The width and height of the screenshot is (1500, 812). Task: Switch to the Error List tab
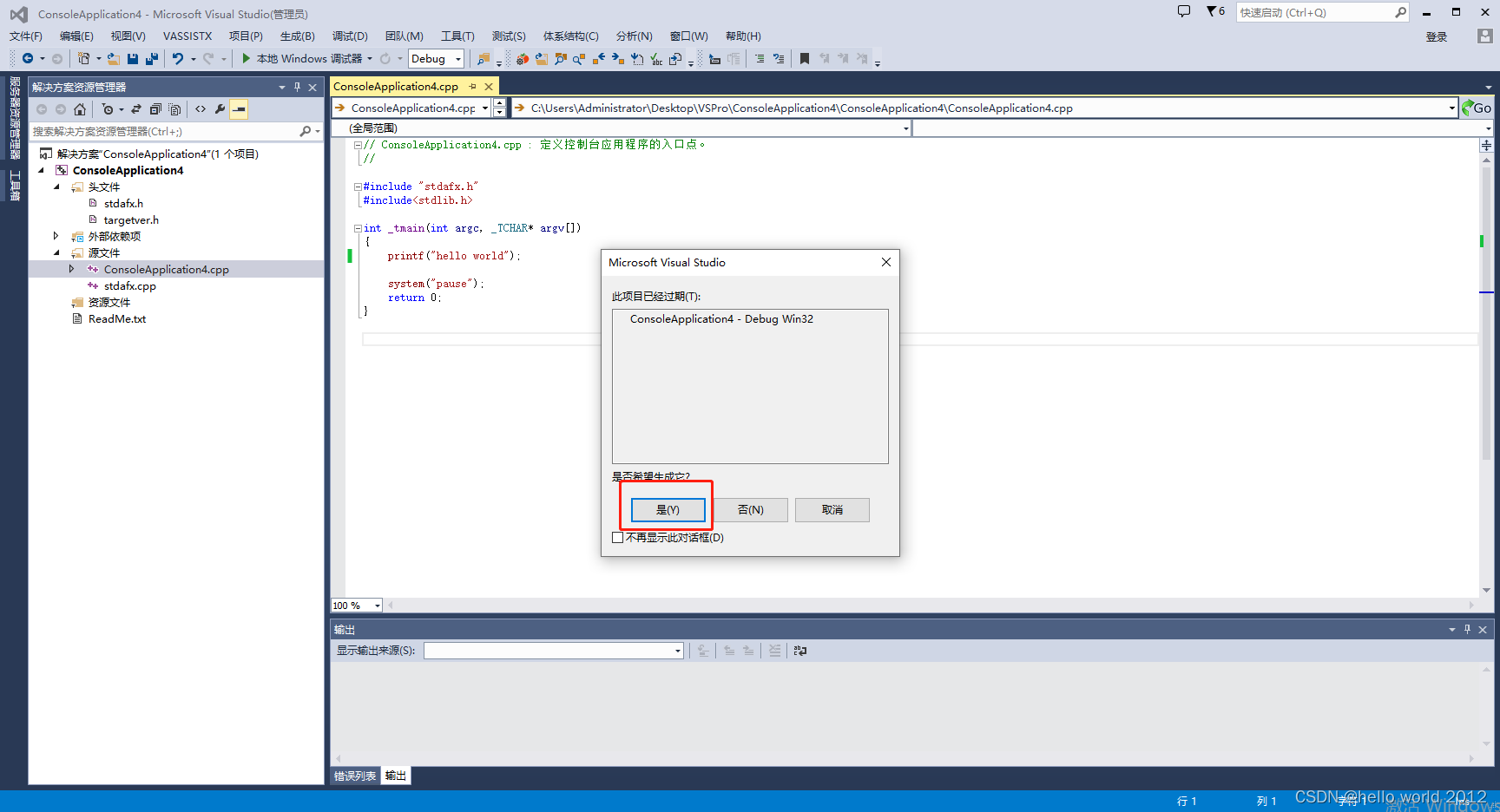(x=355, y=776)
